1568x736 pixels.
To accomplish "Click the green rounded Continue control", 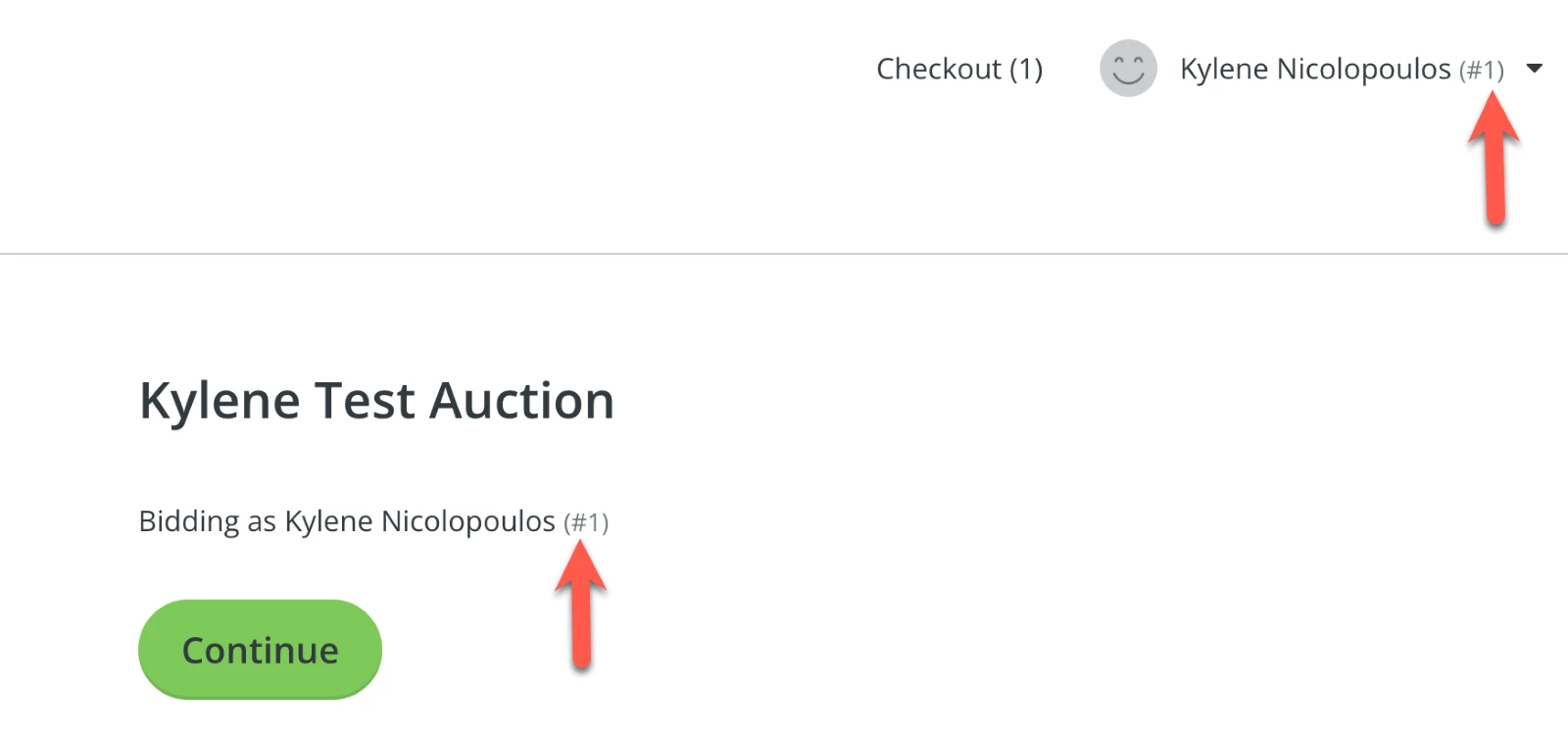I will click(259, 649).
